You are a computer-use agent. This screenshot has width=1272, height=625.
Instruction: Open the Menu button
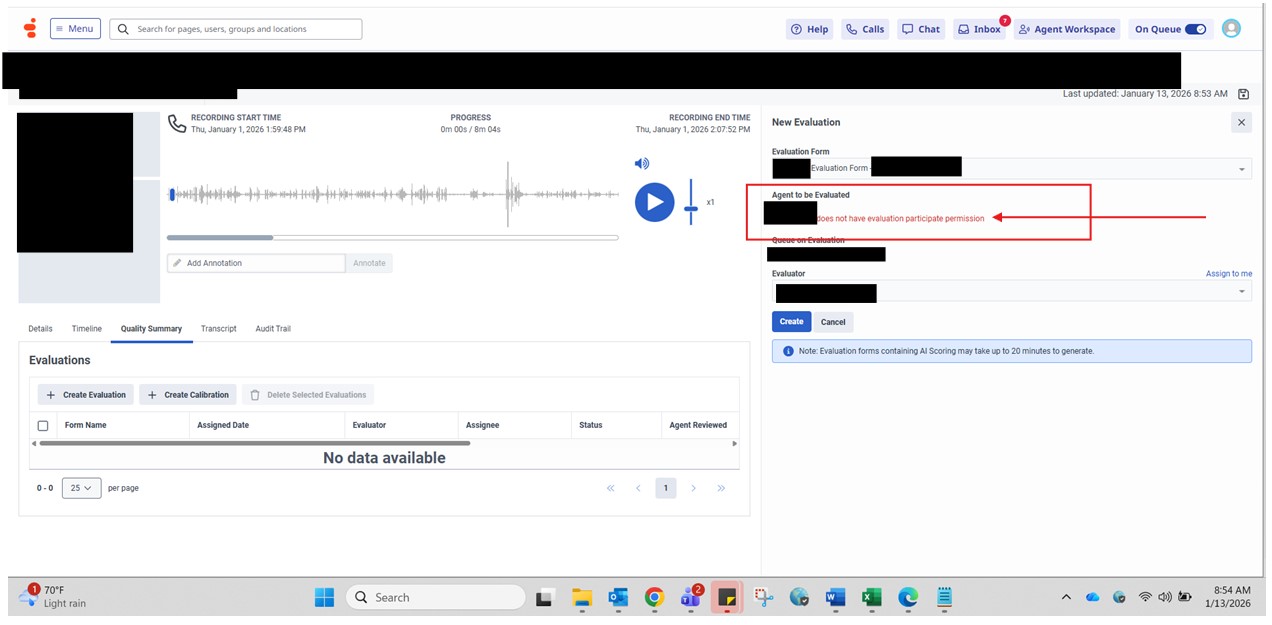(x=75, y=29)
